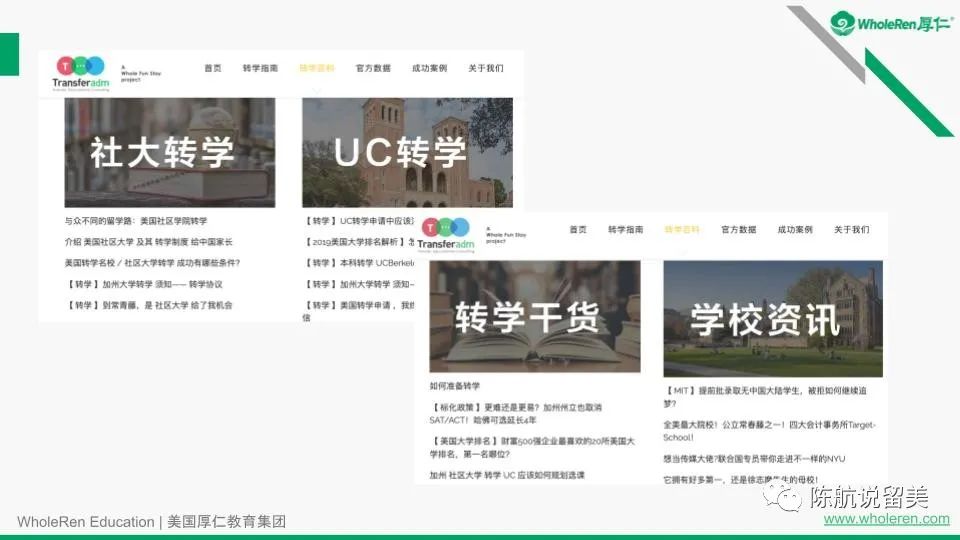Open 成功案例 in the lower-right navbar
Viewport: 960px width, 540px height.
click(x=795, y=230)
